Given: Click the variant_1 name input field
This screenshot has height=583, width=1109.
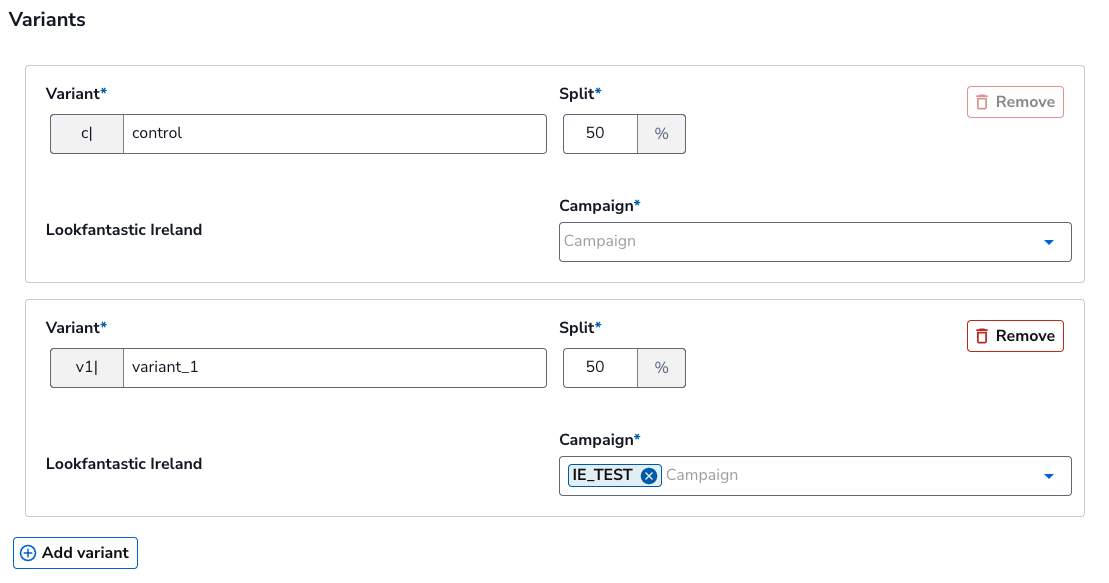Looking at the screenshot, I should click(x=334, y=367).
